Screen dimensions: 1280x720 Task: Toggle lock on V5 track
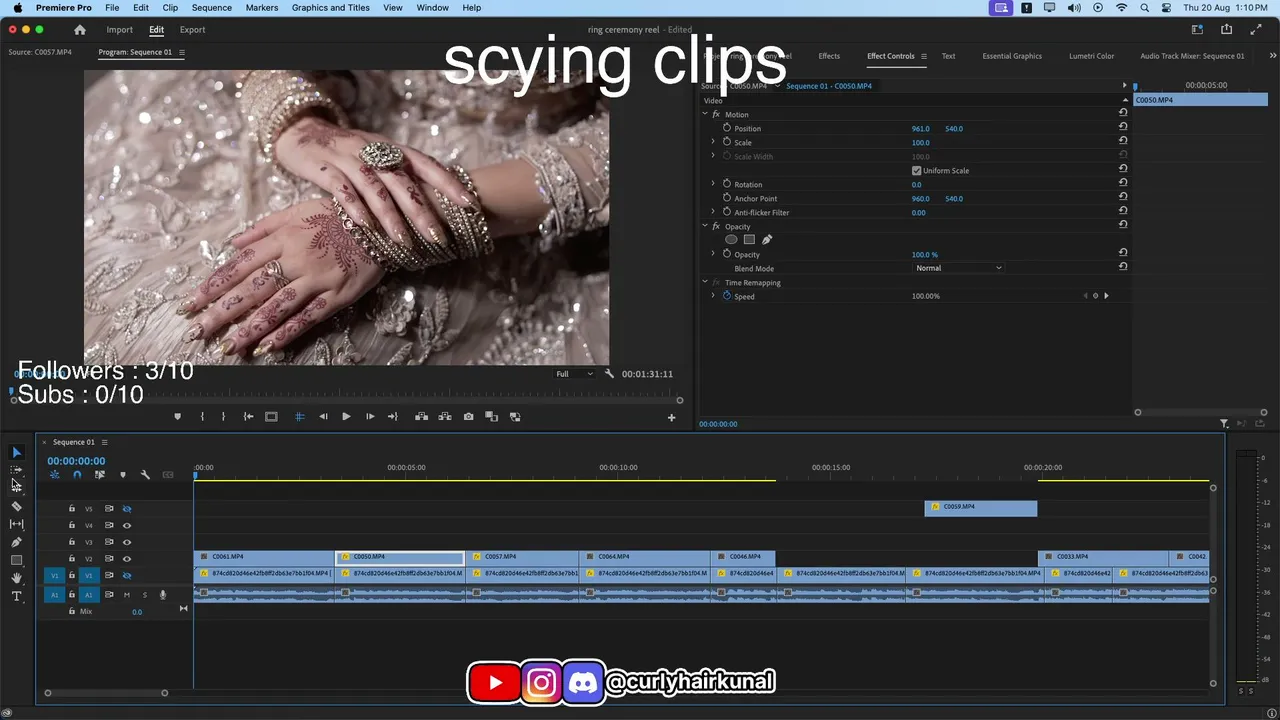coord(71,509)
